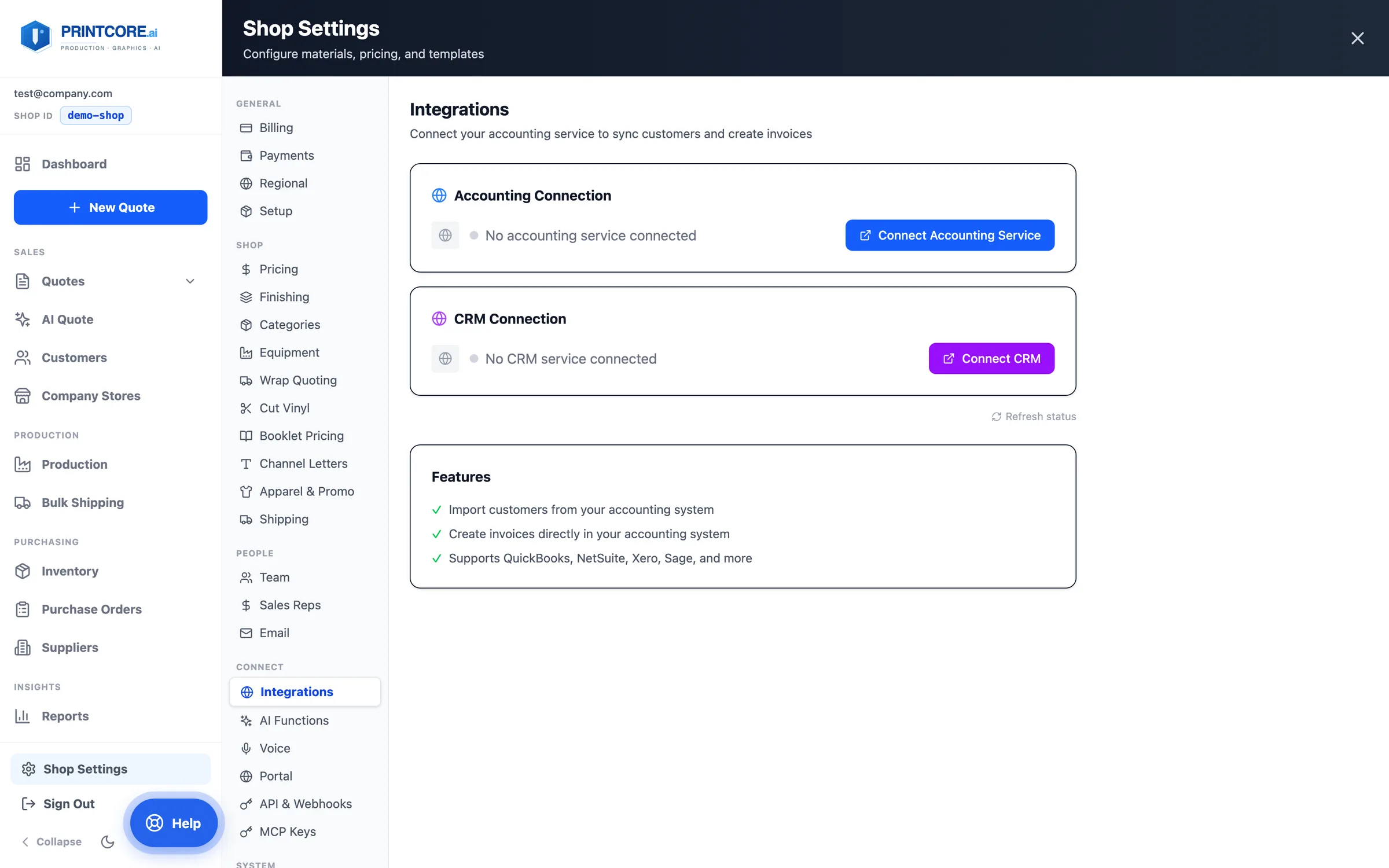Click 'Supports QuickBooks, NetSuite, Xero, Sage' feature line
The width and height of the screenshot is (1389, 868).
pos(600,558)
